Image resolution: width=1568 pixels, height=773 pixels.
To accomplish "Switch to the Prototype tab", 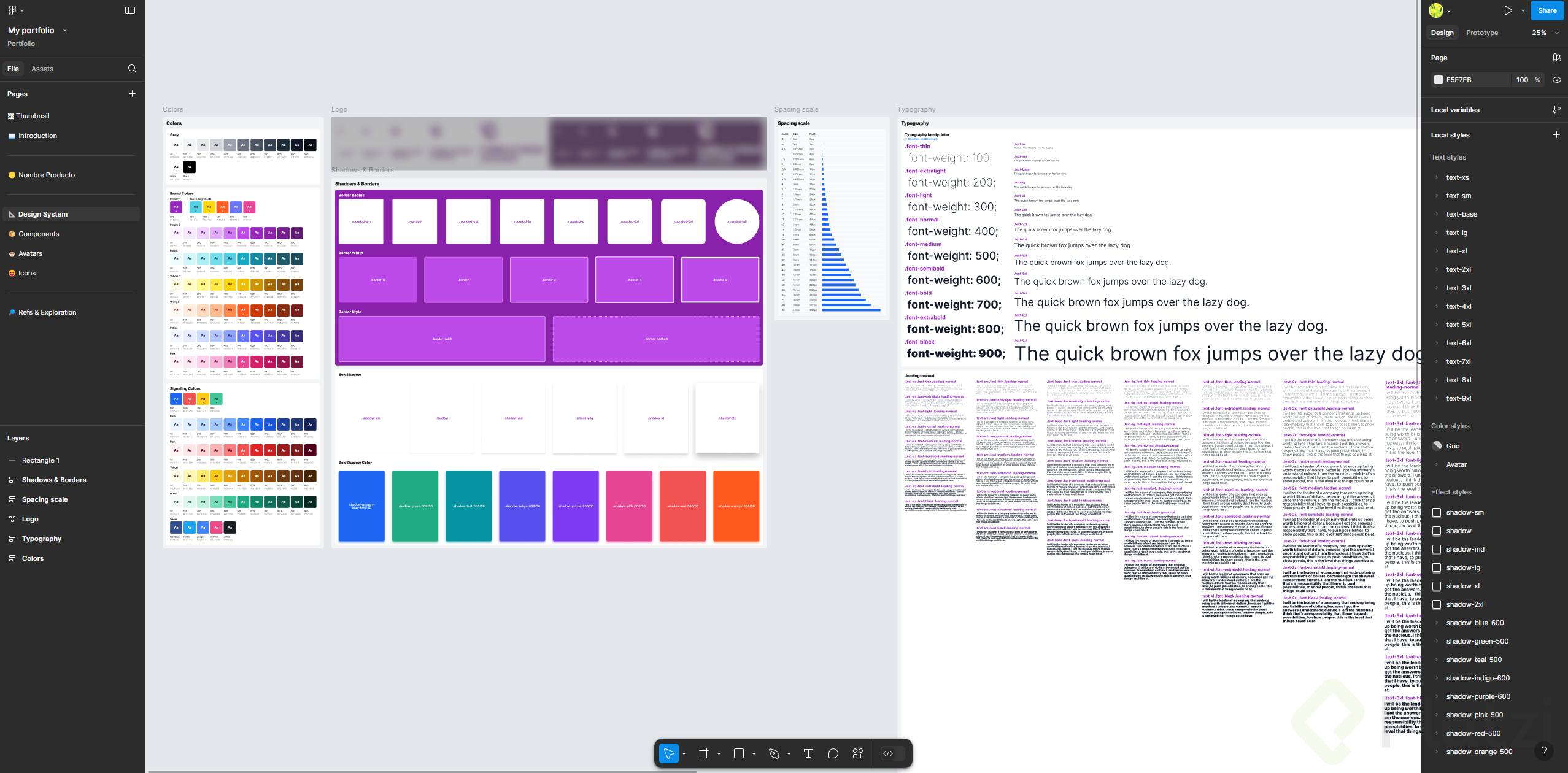I will [x=1481, y=33].
